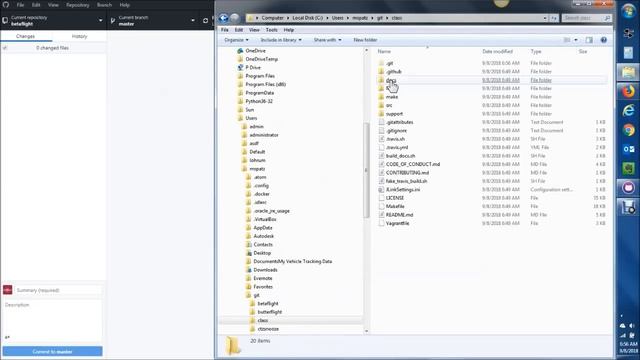
Task: Click the fetch origin sync icon
Action: 205,20
